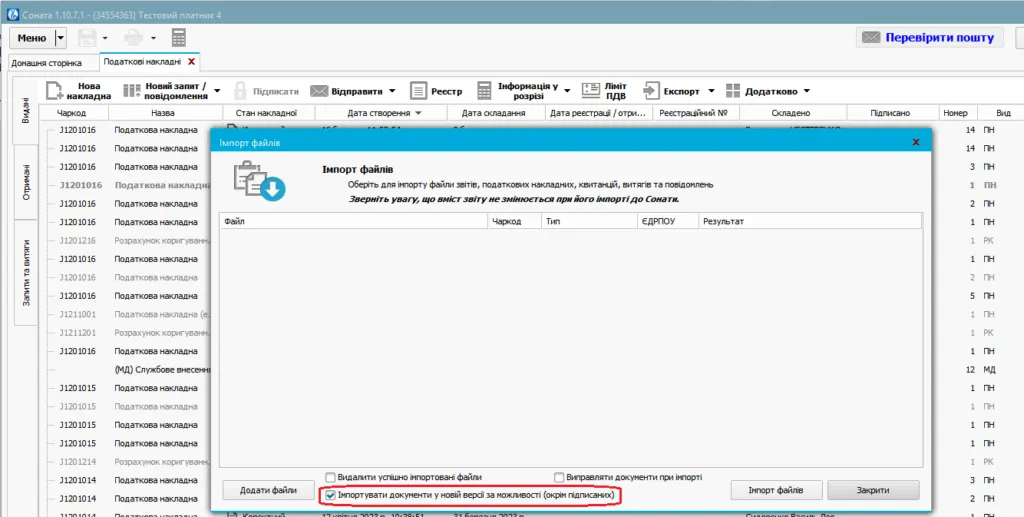
Task: Expand the Меню dropdown arrow
Action: click(x=61, y=39)
